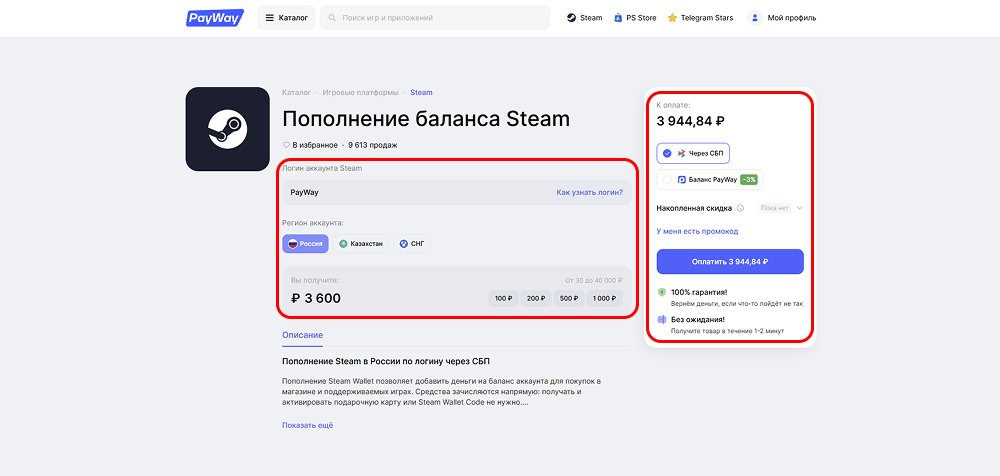Click the heart icon to favorite
1000x476 pixels.
click(x=286, y=145)
